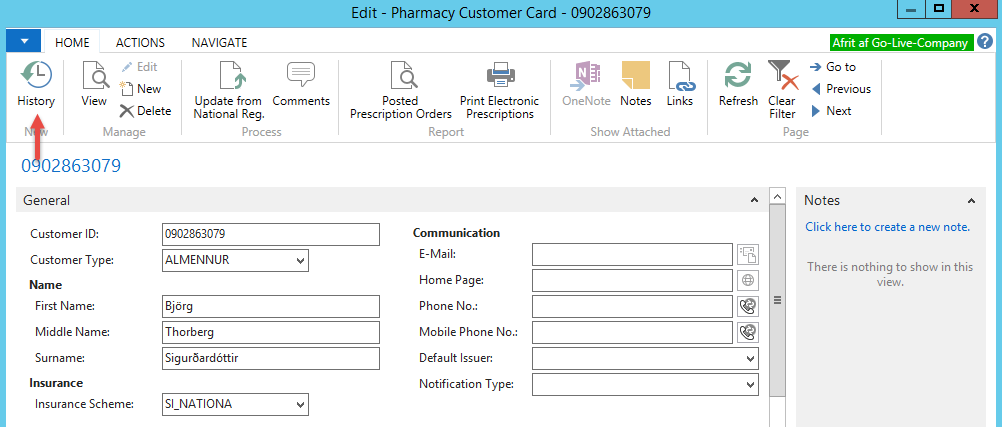This screenshot has width=1002, height=427.
Task: Click the globe icon beside Home Page
Action: (x=747, y=280)
